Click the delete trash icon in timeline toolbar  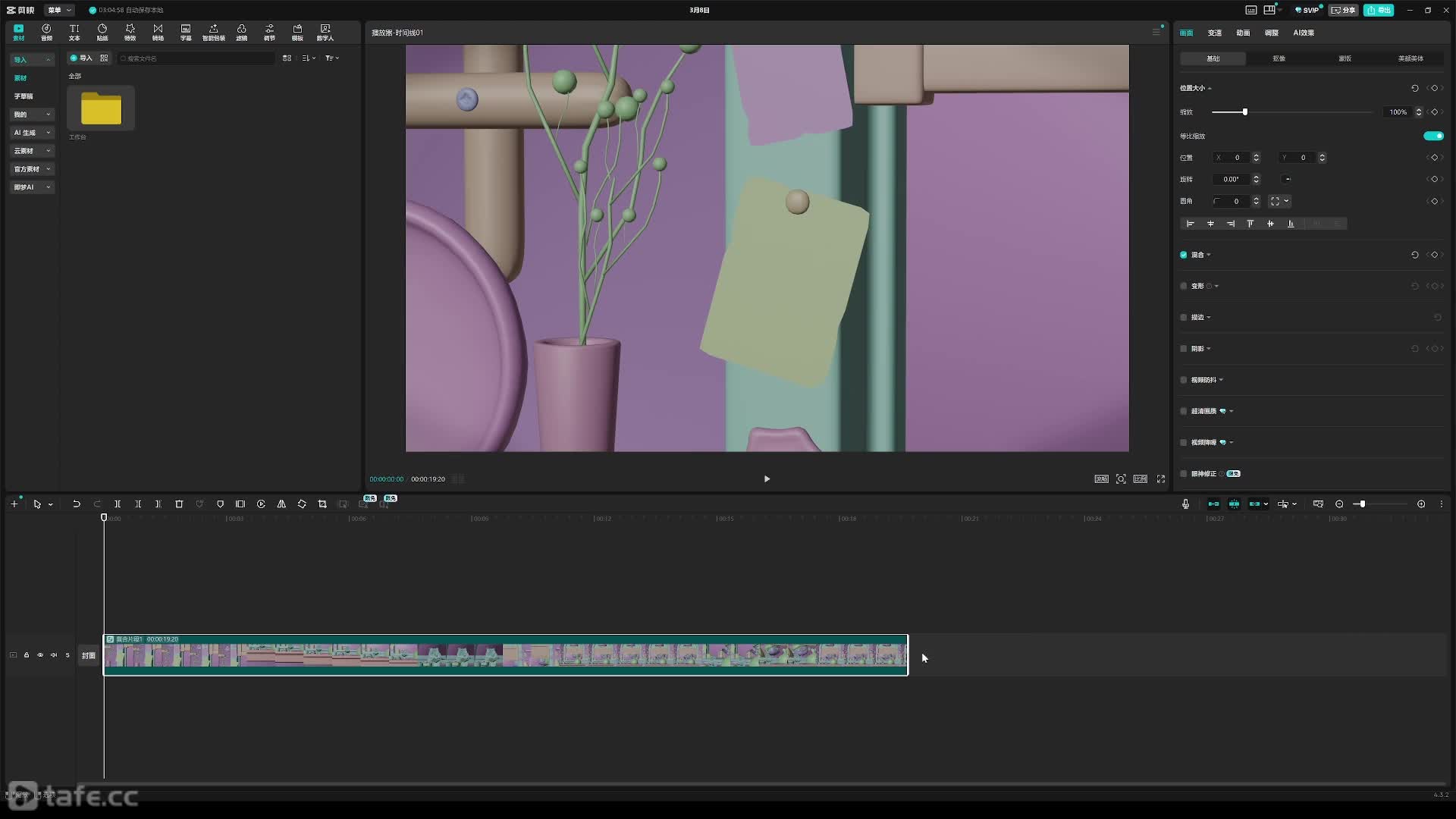point(180,504)
